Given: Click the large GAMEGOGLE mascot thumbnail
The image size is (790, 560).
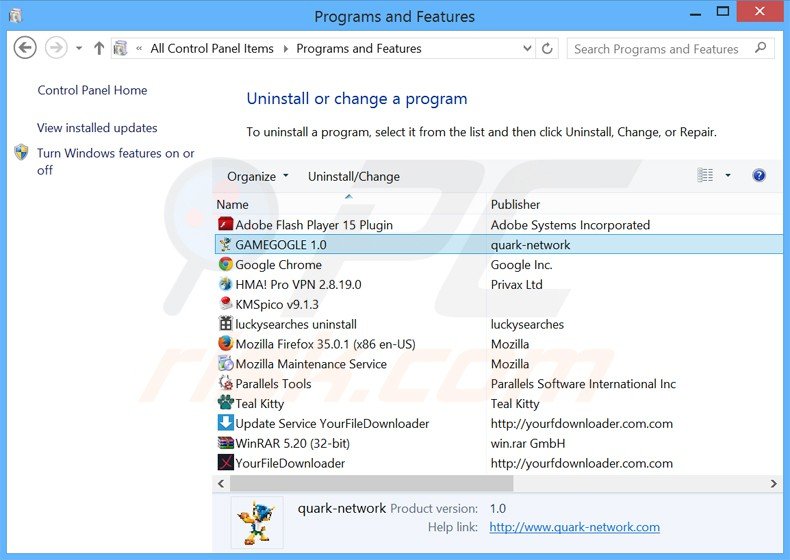Looking at the screenshot, I should click(x=257, y=523).
